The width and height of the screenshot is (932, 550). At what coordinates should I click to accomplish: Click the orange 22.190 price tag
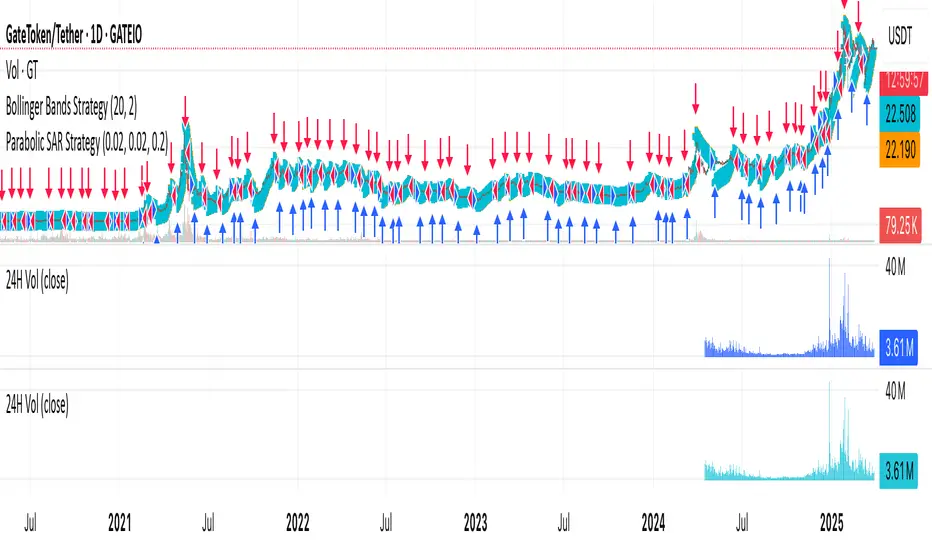[x=900, y=149]
